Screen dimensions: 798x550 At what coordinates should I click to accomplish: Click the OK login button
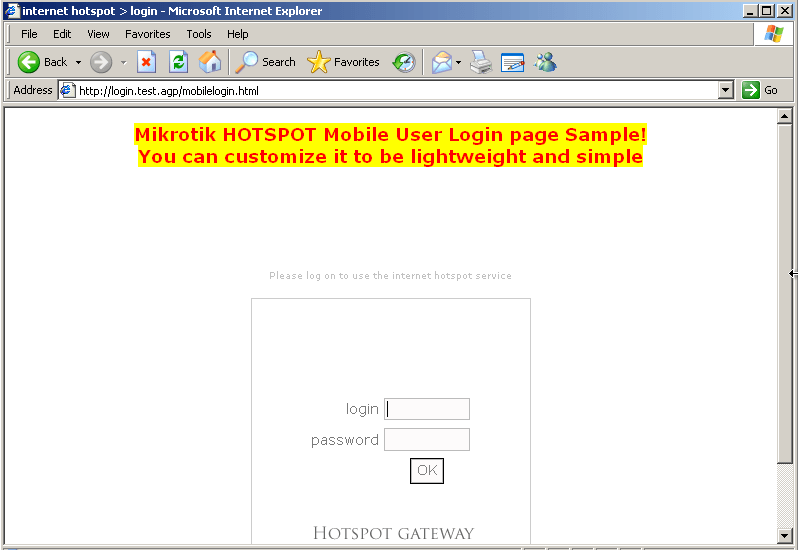(427, 471)
